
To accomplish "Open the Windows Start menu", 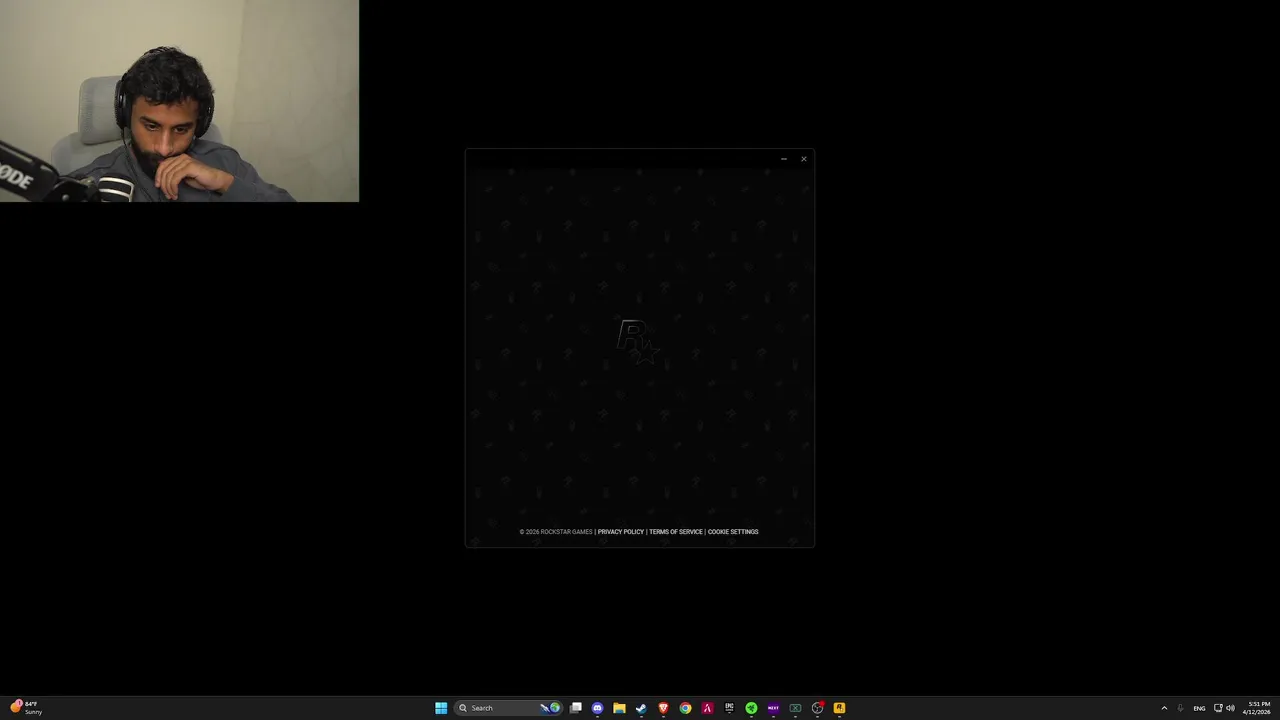I will click(x=441, y=708).
